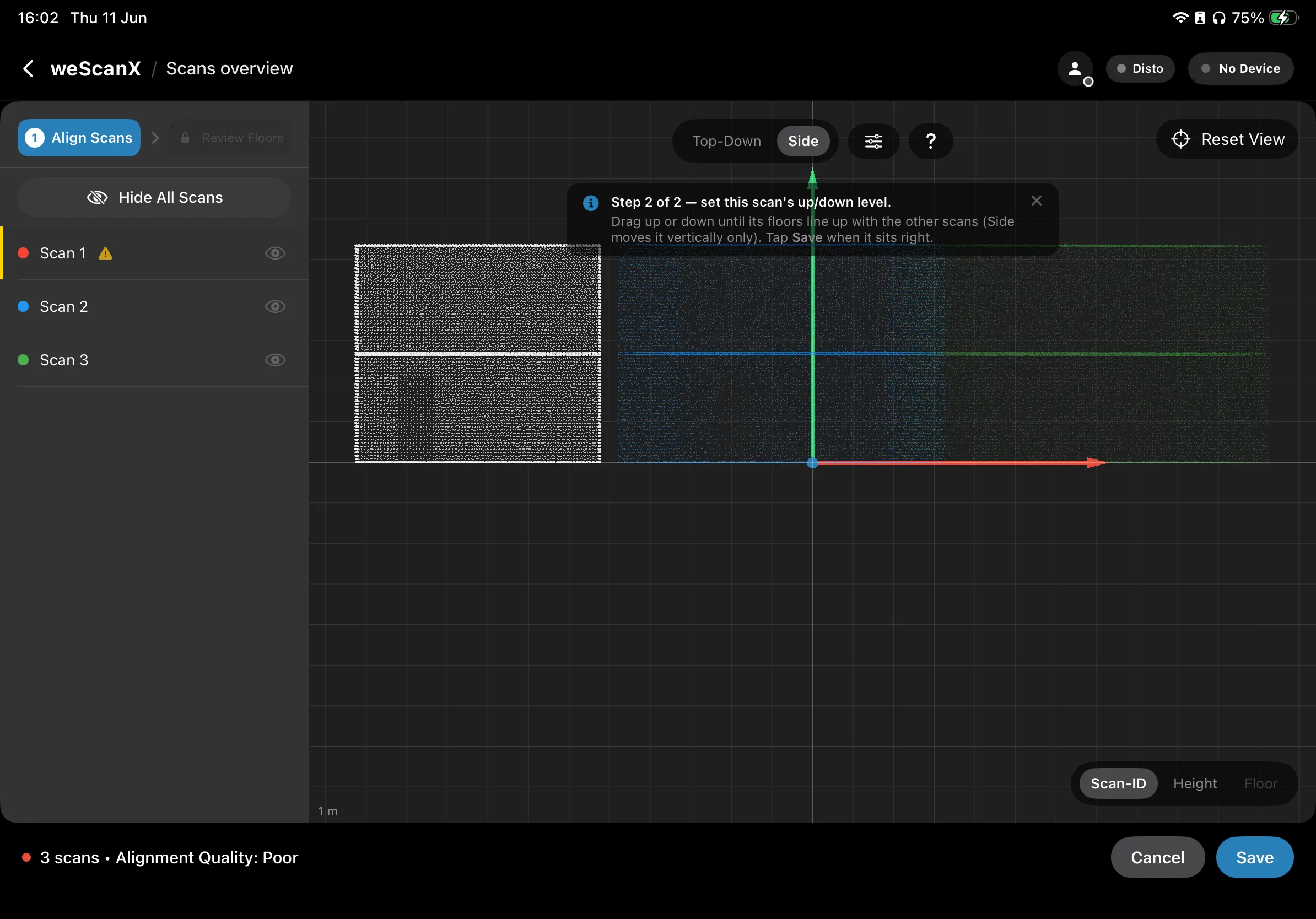Viewport: 1316px width, 919px height.
Task: Select the Side view option
Action: 802,141
